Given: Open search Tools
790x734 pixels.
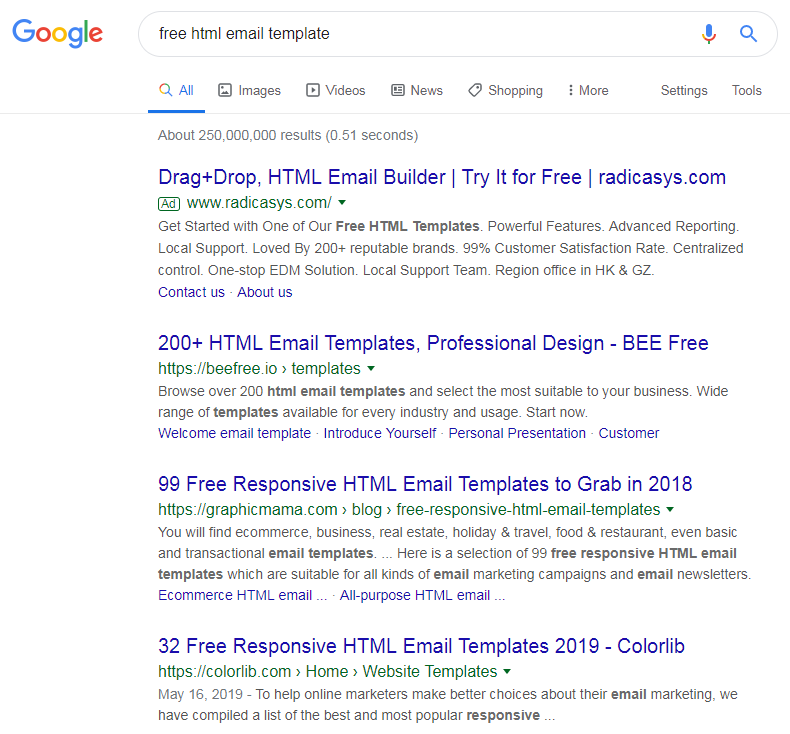Looking at the screenshot, I should pyautogui.click(x=747, y=91).
